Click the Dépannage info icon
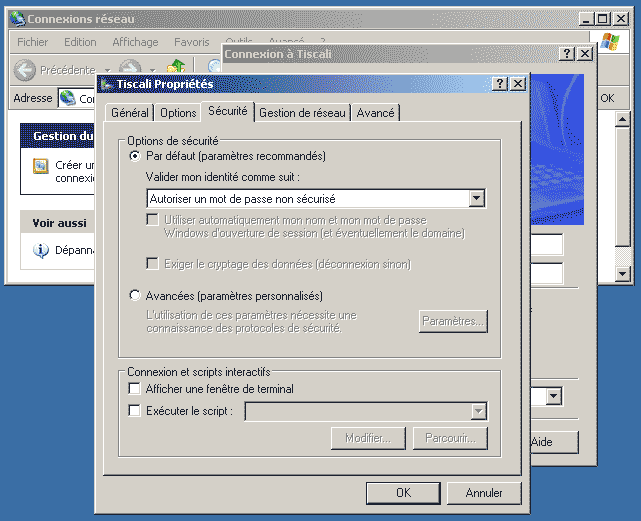Viewport: 641px width, 521px height. point(40,250)
